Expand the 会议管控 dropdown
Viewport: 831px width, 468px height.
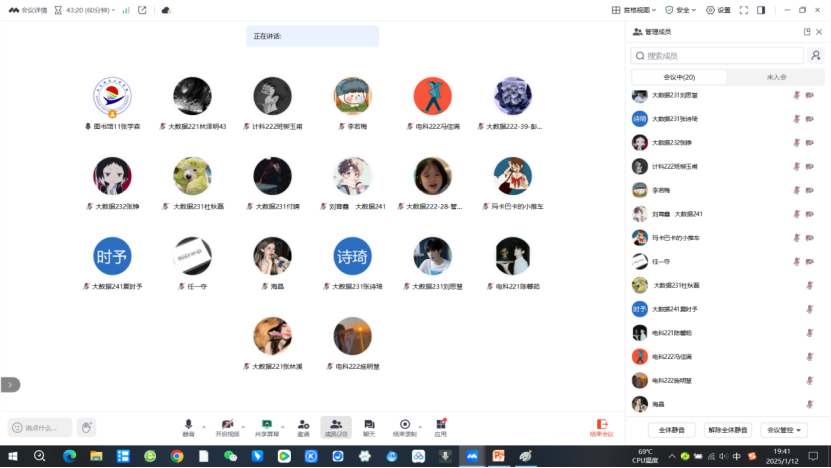[783, 430]
